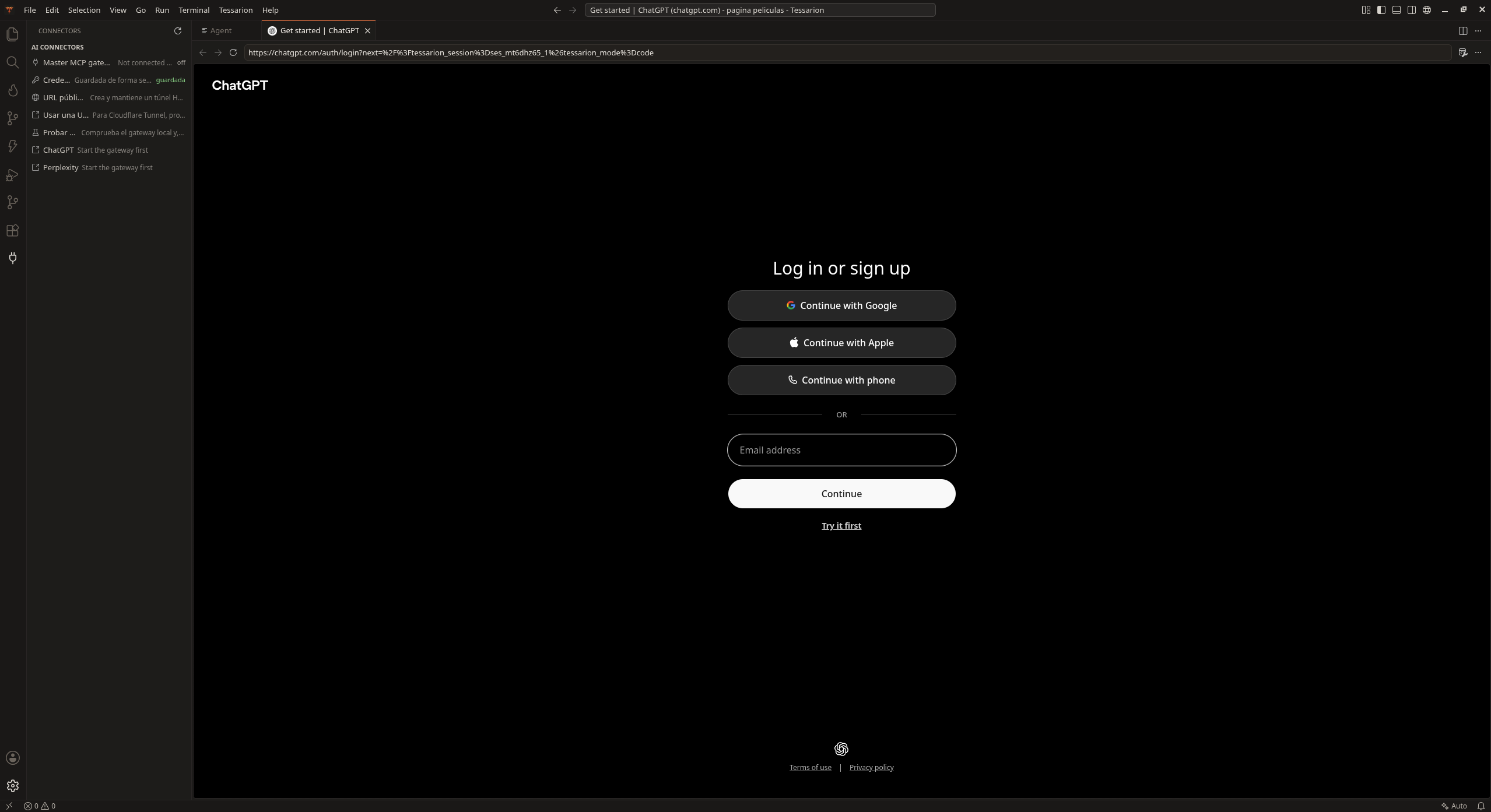Image resolution: width=1491 pixels, height=812 pixels.
Task: Click the browser toolbar icon beside the address bar
Action: [x=1463, y=52]
